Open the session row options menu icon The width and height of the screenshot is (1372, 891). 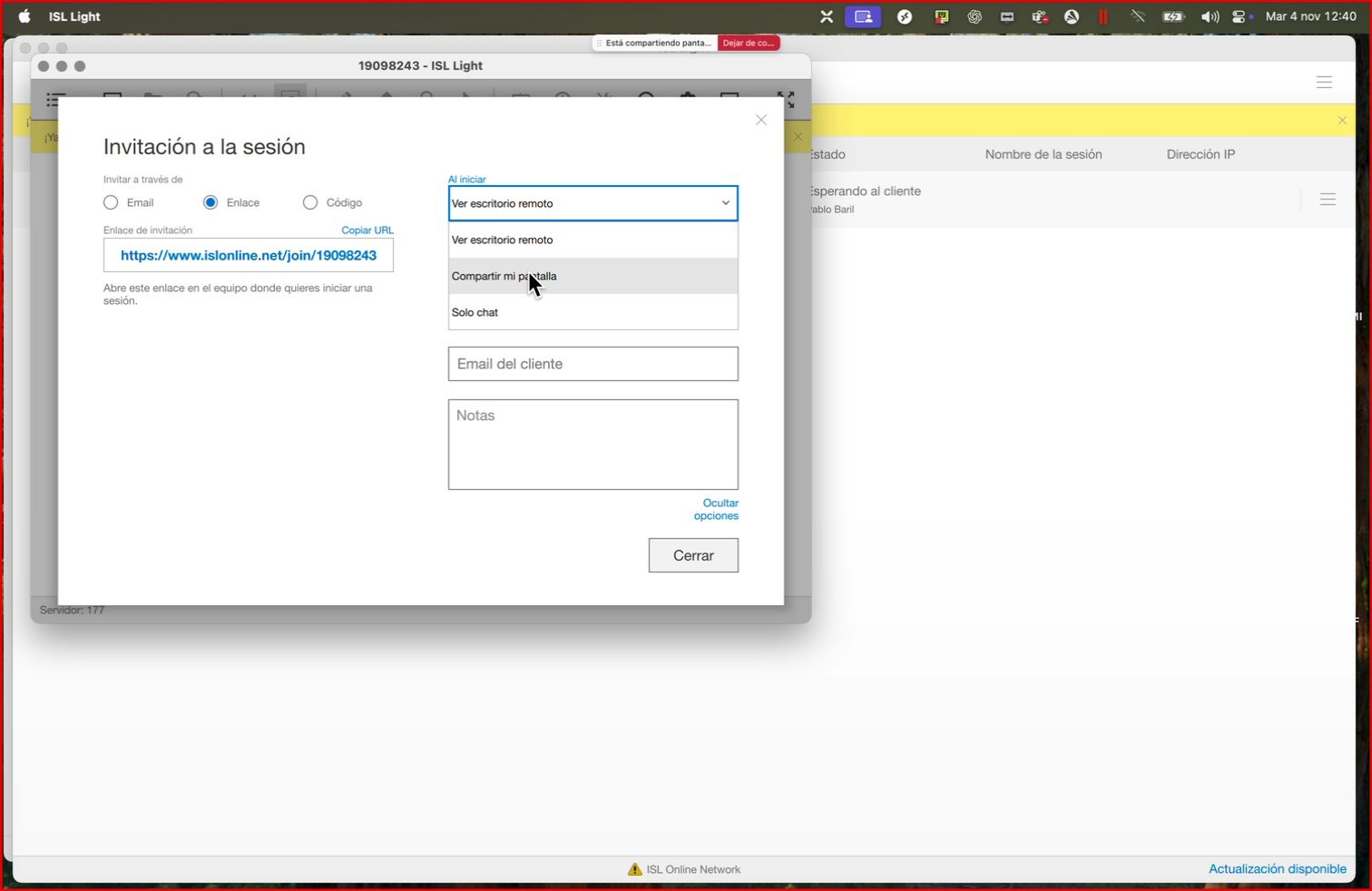[1328, 200]
